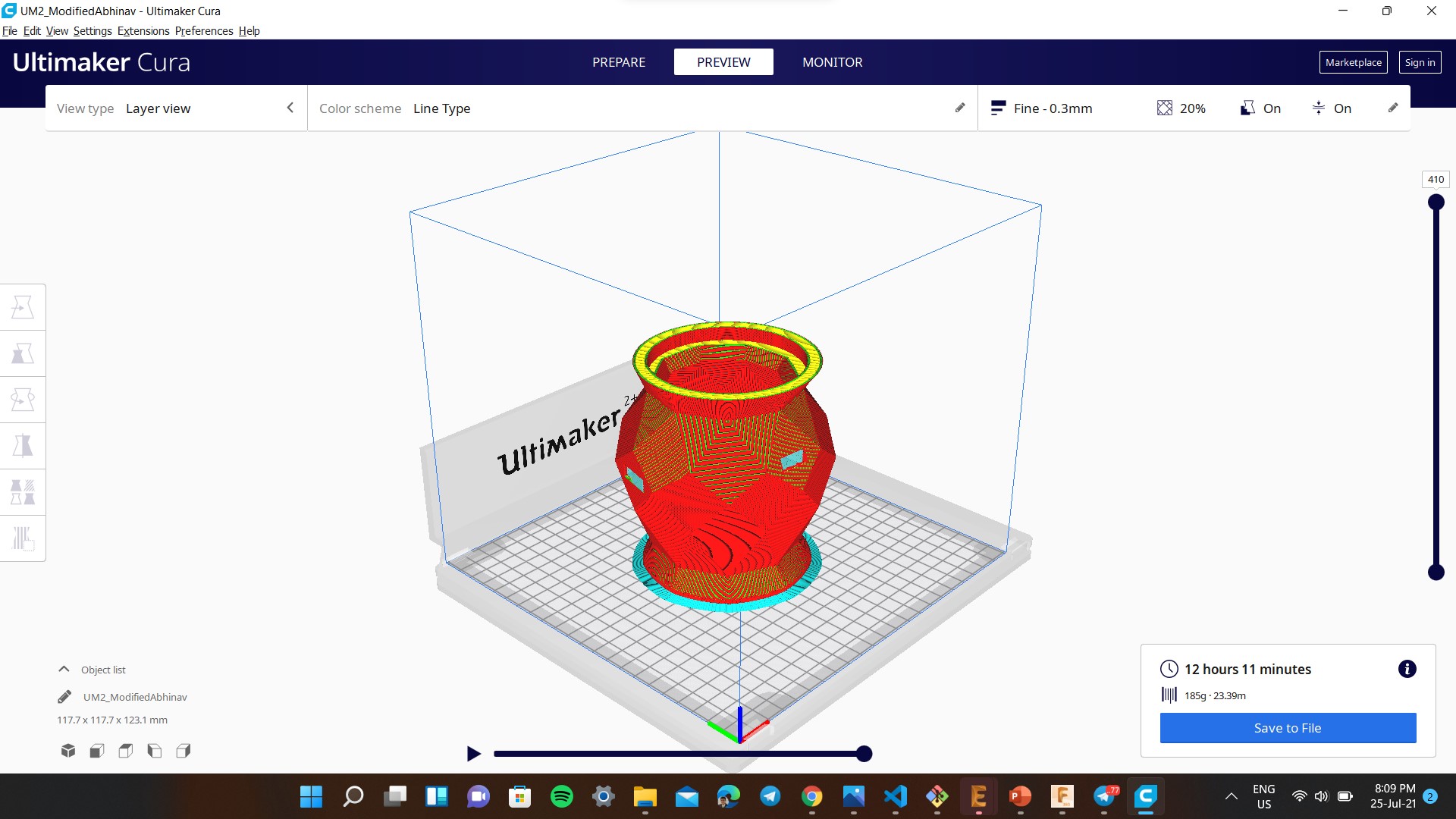Switch to right side view icon

click(184, 751)
